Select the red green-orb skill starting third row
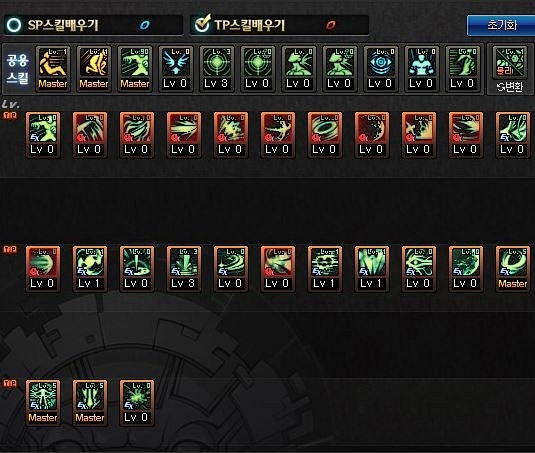The image size is (535, 453). coord(43,269)
